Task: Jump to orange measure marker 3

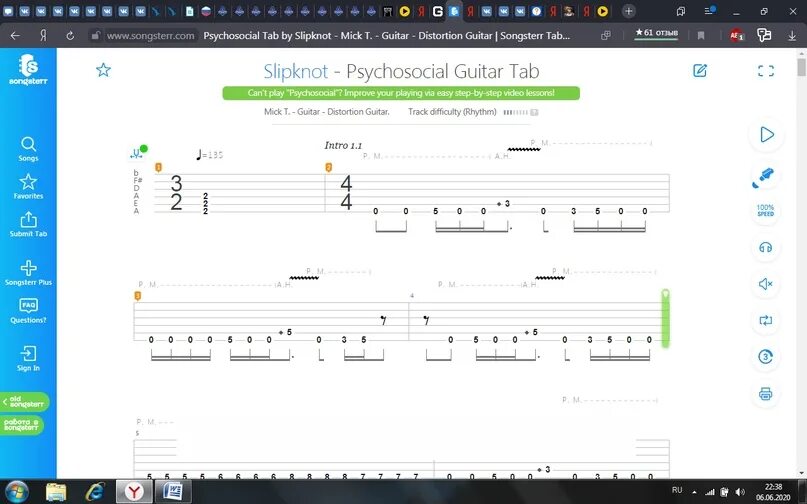Action: click(137, 296)
